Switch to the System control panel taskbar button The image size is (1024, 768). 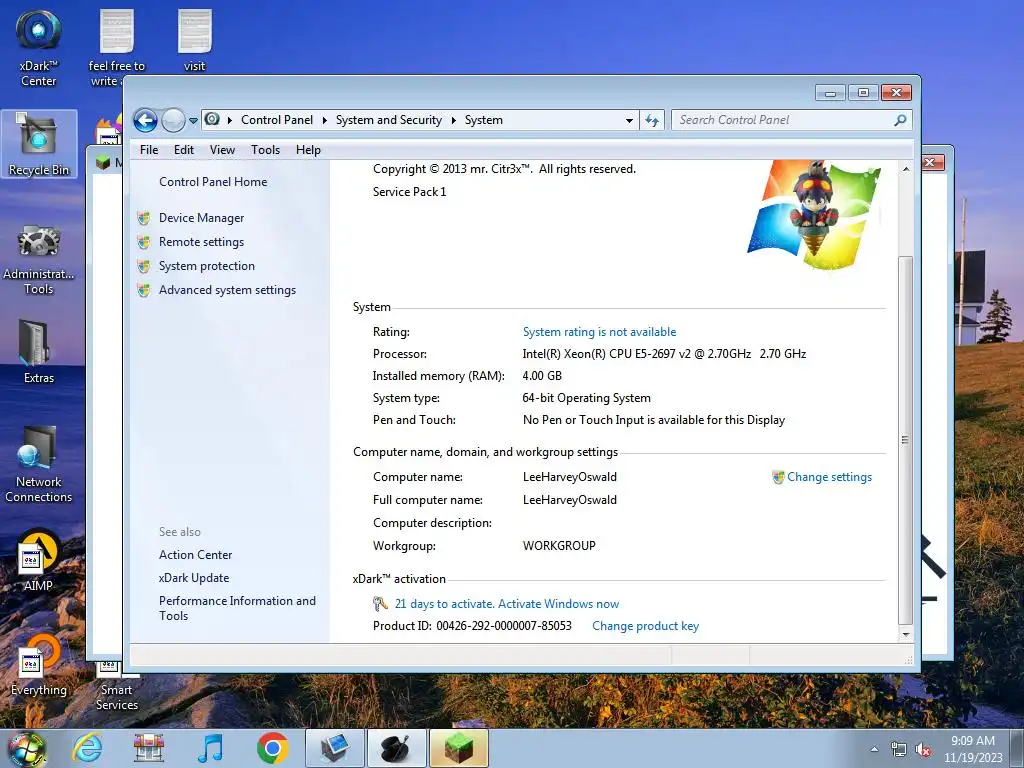click(x=334, y=748)
